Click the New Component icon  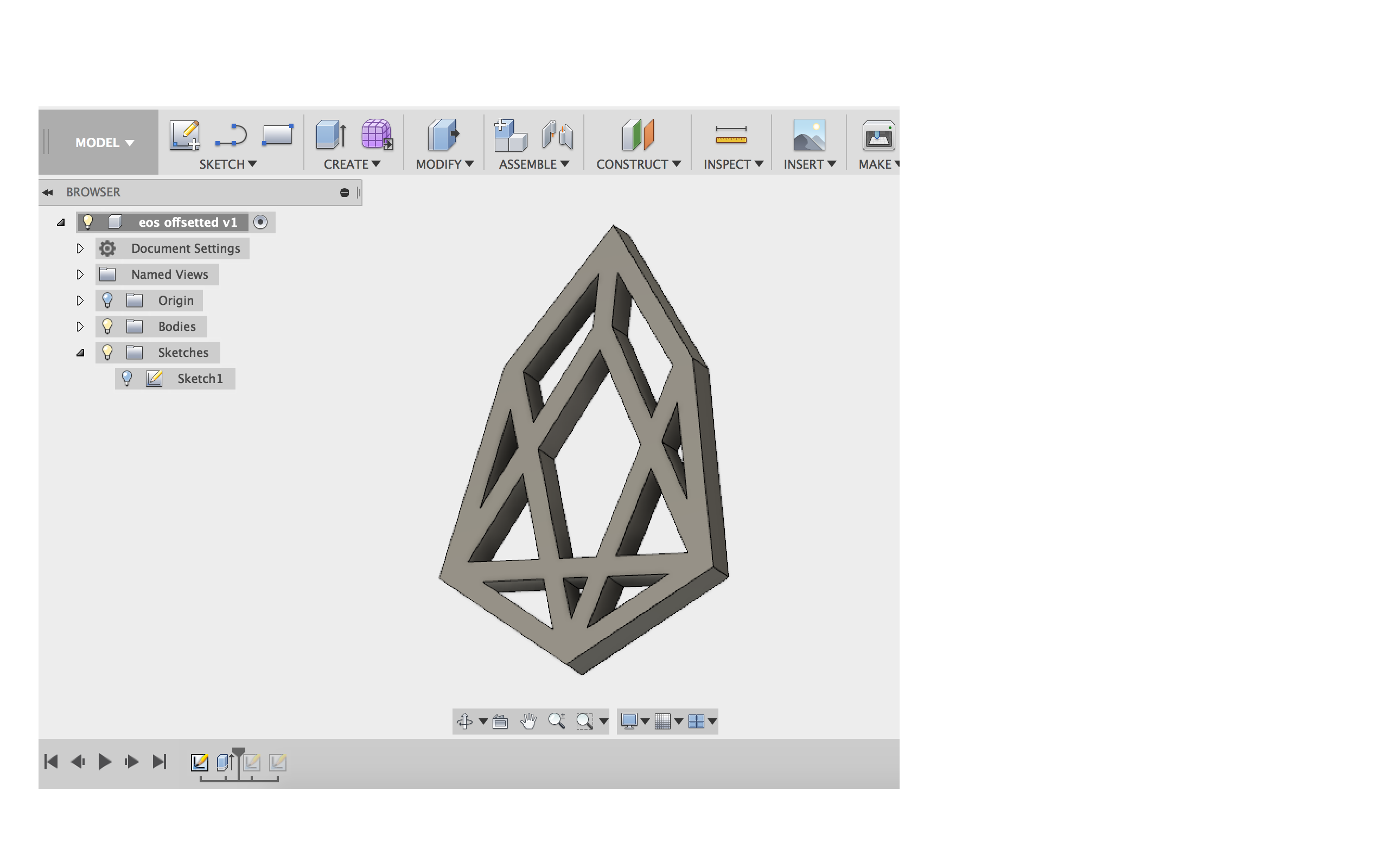pyautogui.click(x=510, y=135)
